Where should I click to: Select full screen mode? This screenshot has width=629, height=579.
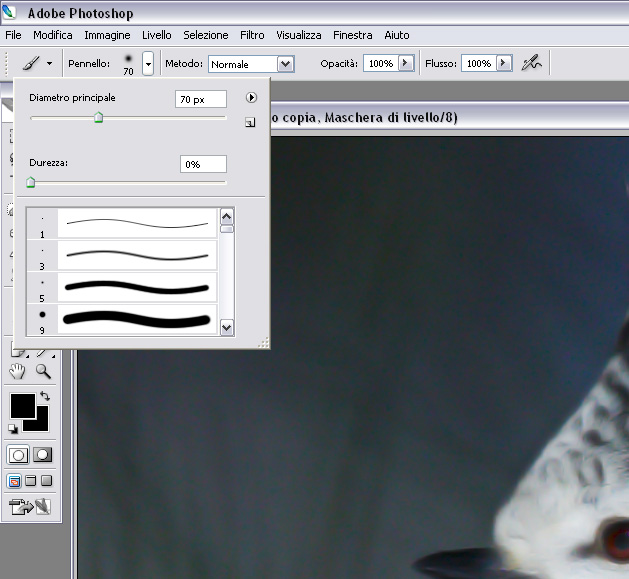point(47,480)
